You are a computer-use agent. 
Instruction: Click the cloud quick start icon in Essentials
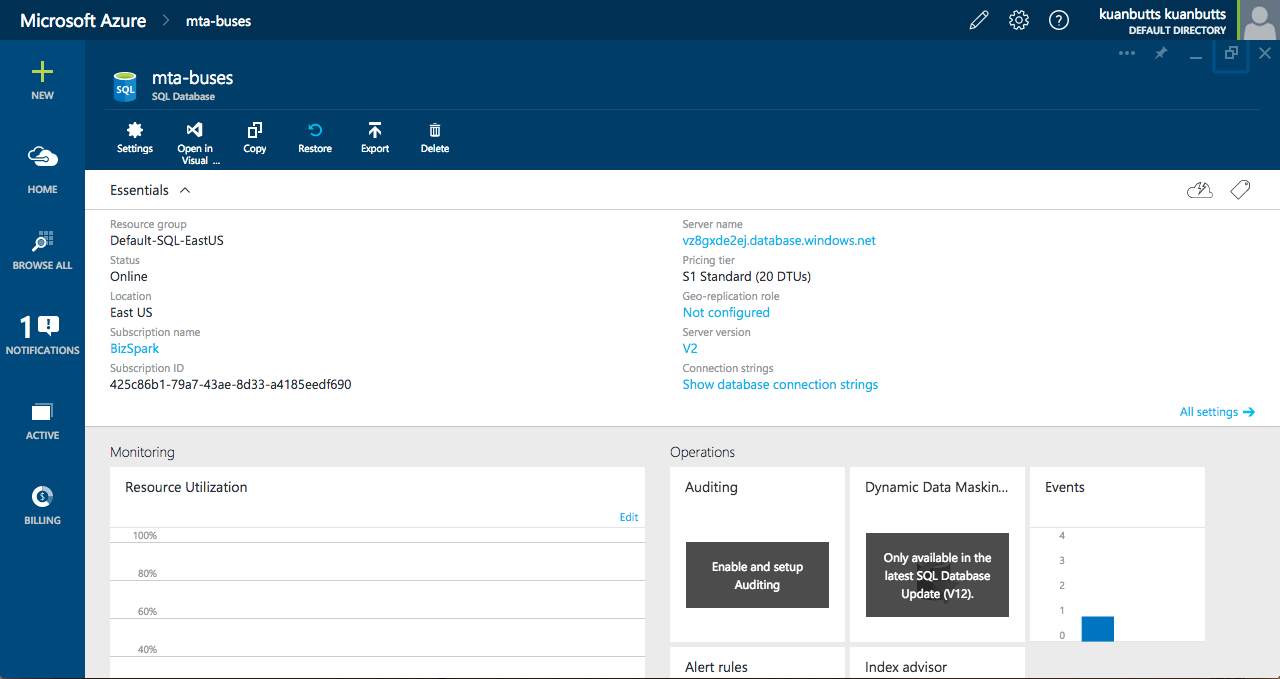coord(1199,190)
